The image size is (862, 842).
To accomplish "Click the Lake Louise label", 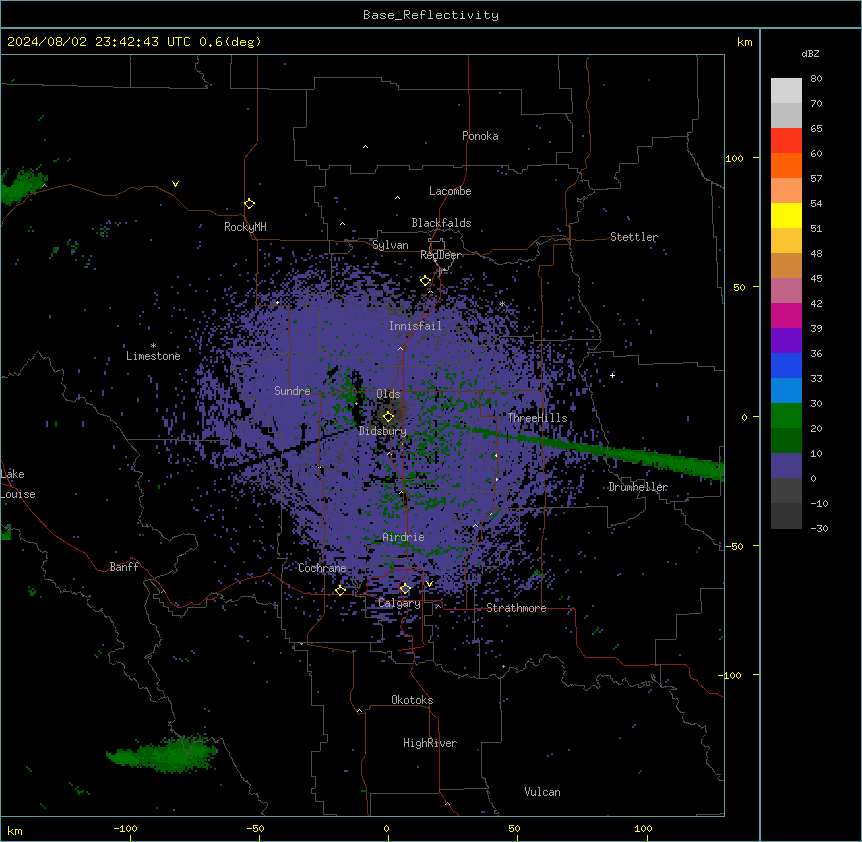I will (18, 484).
